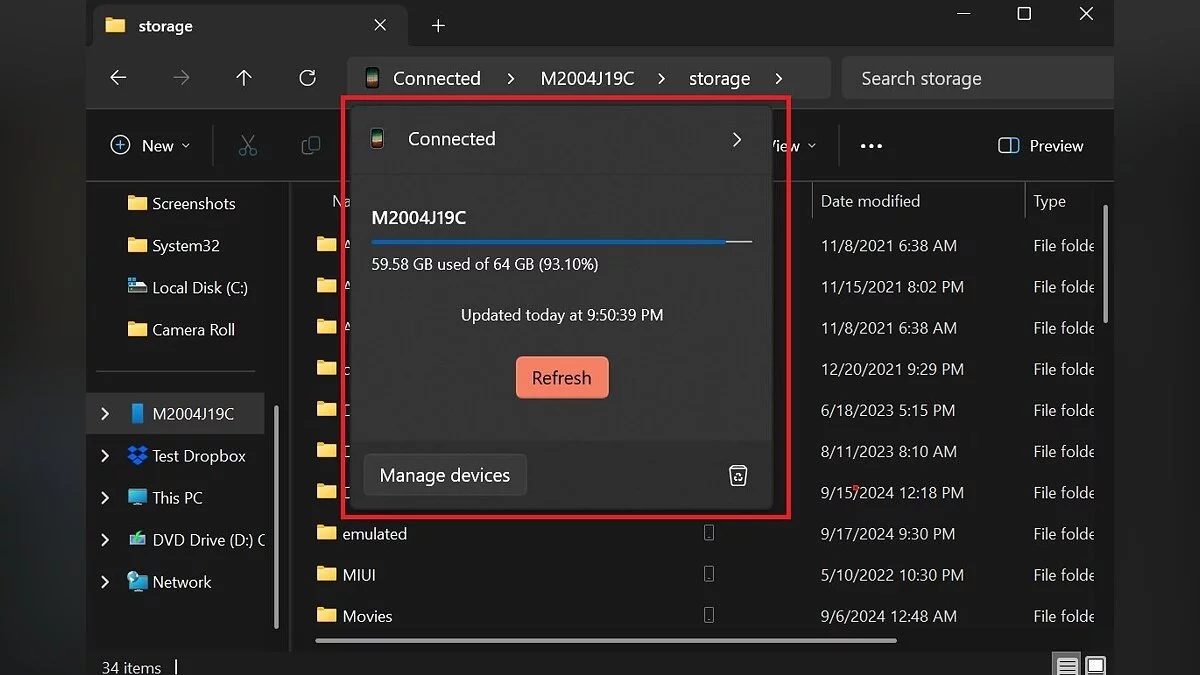This screenshot has width=1200, height=675.
Task: Click the Manage devices button
Action: (x=445, y=476)
